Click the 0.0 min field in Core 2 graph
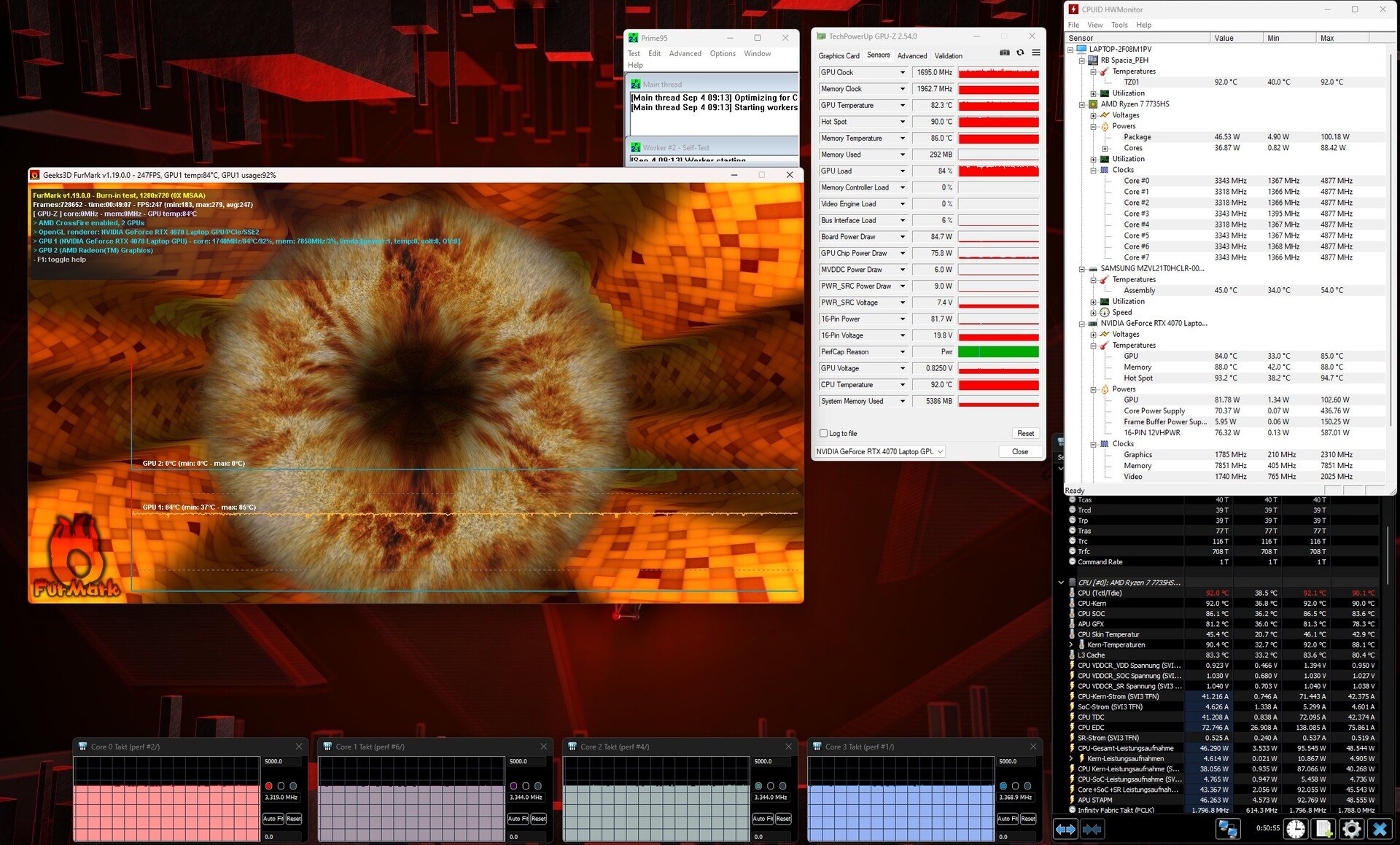Image resolution: width=1400 pixels, height=845 pixels. tap(771, 836)
